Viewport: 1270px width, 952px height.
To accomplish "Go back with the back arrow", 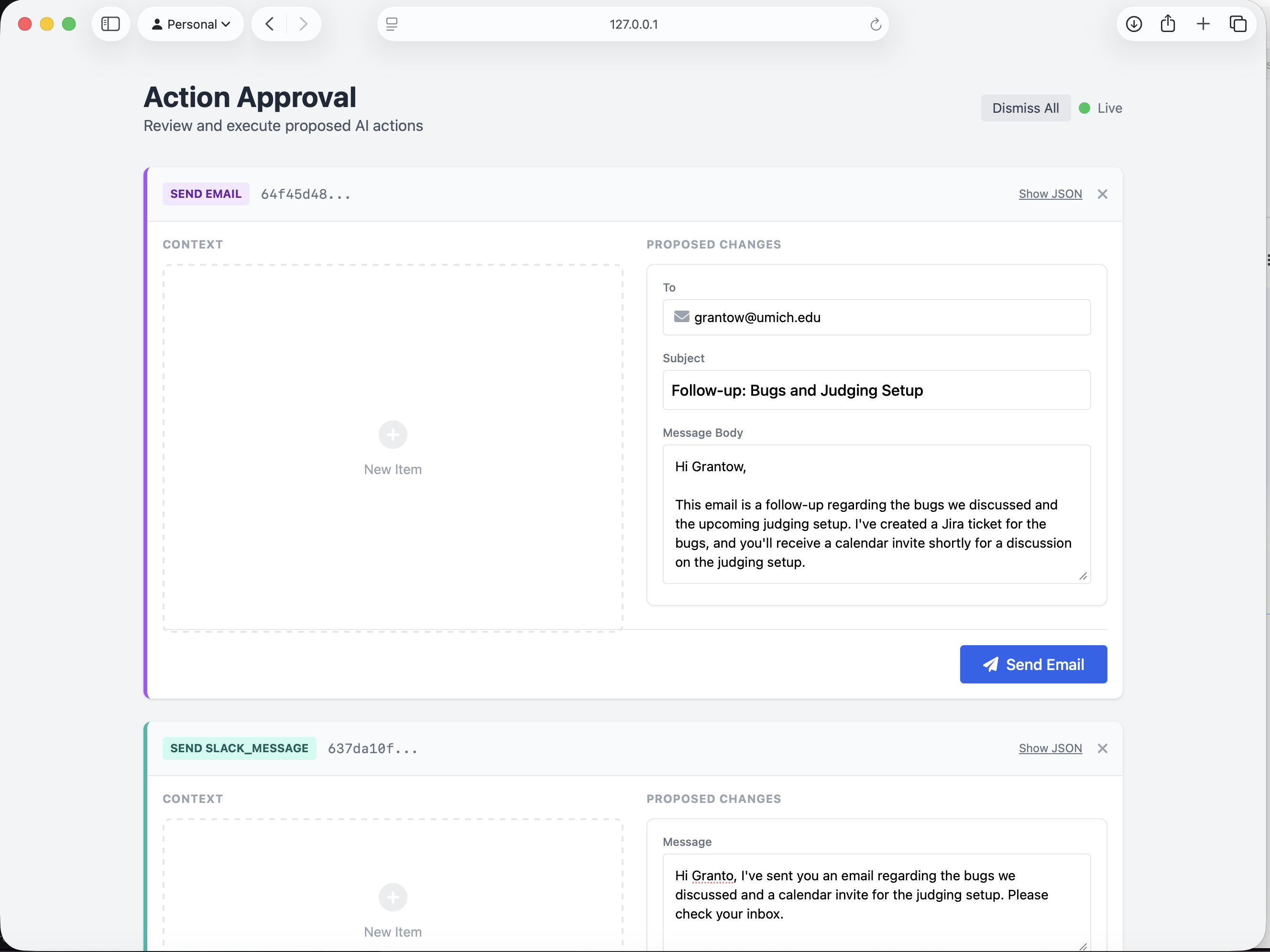I will coord(269,24).
